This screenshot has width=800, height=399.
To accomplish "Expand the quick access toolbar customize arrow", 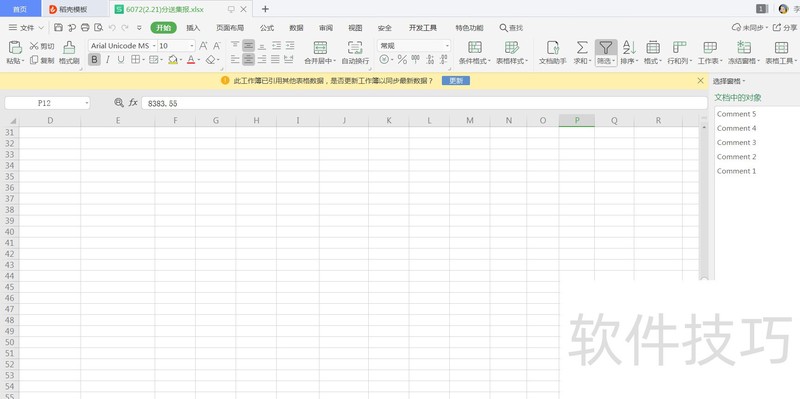I will pyautogui.click(x=139, y=28).
